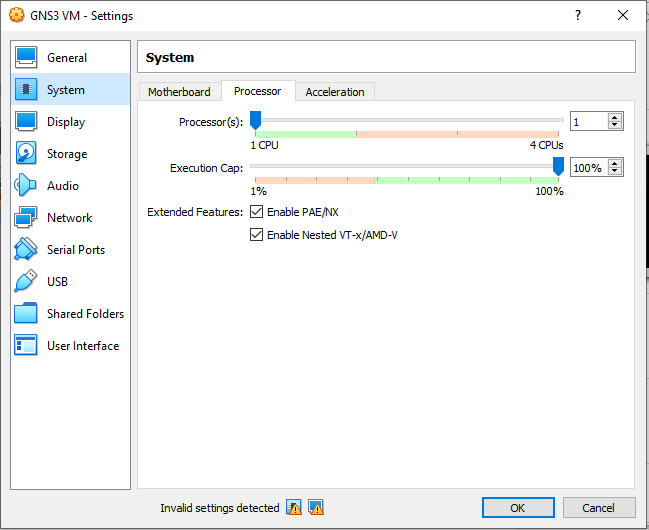Open the Serial Ports label
The image size is (649, 530).
click(x=76, y=250)
